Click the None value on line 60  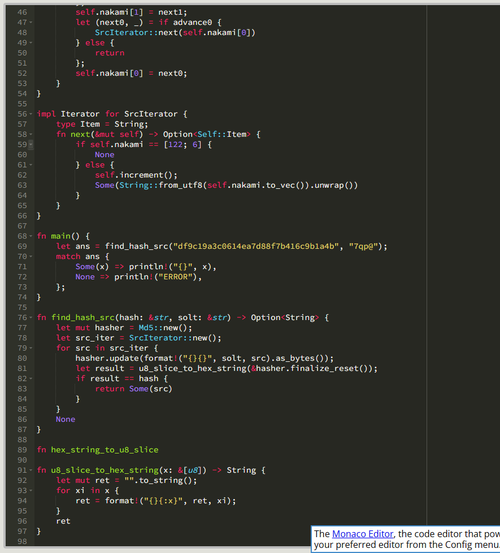[104, 154]
